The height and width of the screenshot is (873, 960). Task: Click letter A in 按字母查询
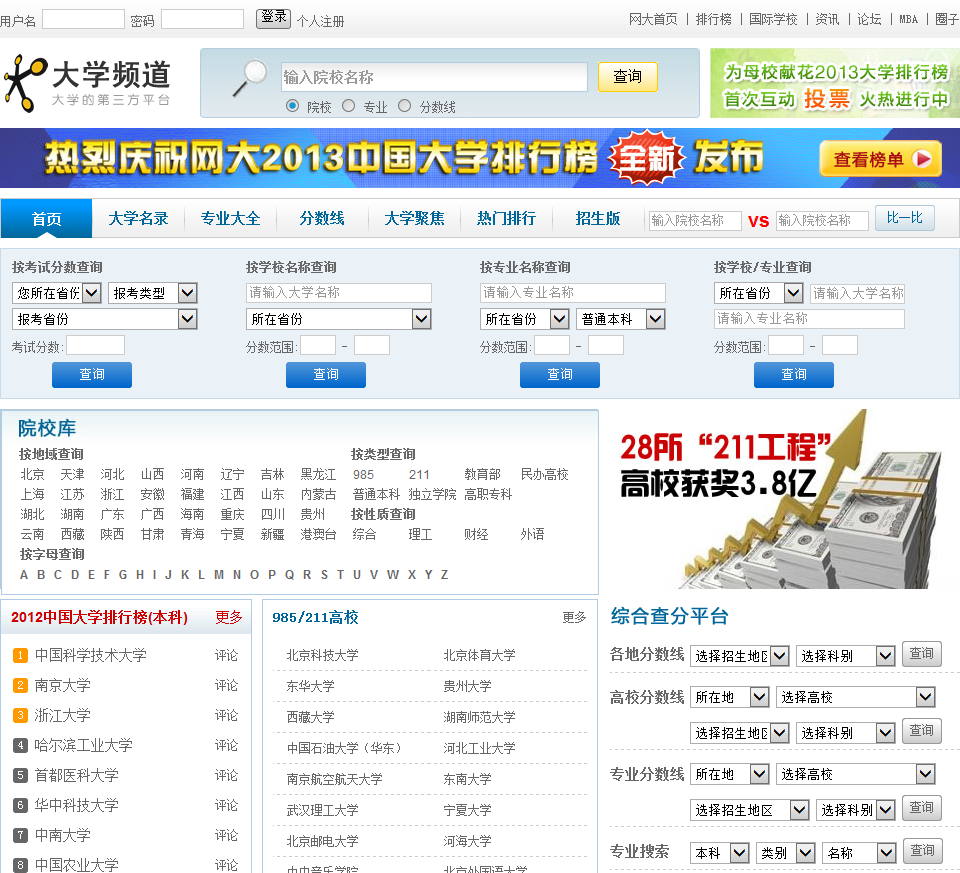click(x=24, y=575)
